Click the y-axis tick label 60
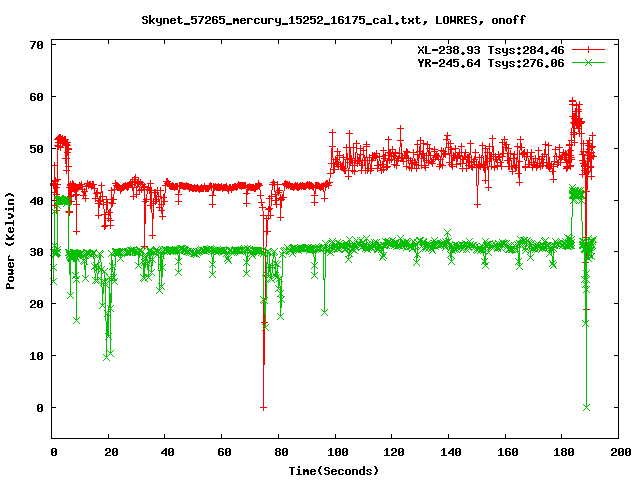The width and height of the screenshot is (640, 480). coord(37,97)
